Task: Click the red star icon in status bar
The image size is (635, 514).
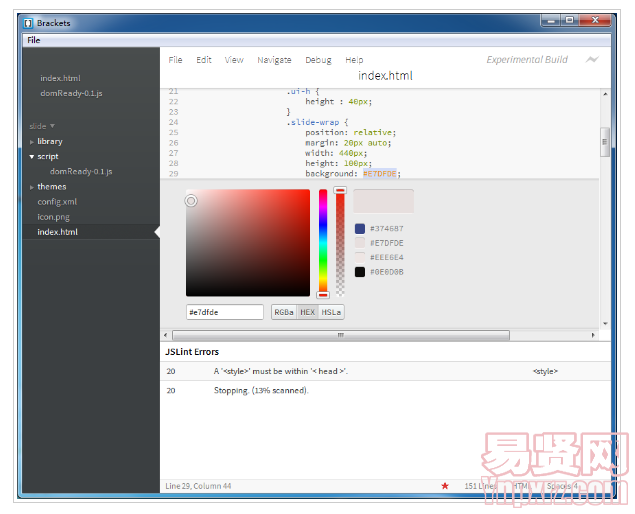Action: click(445, 486)
